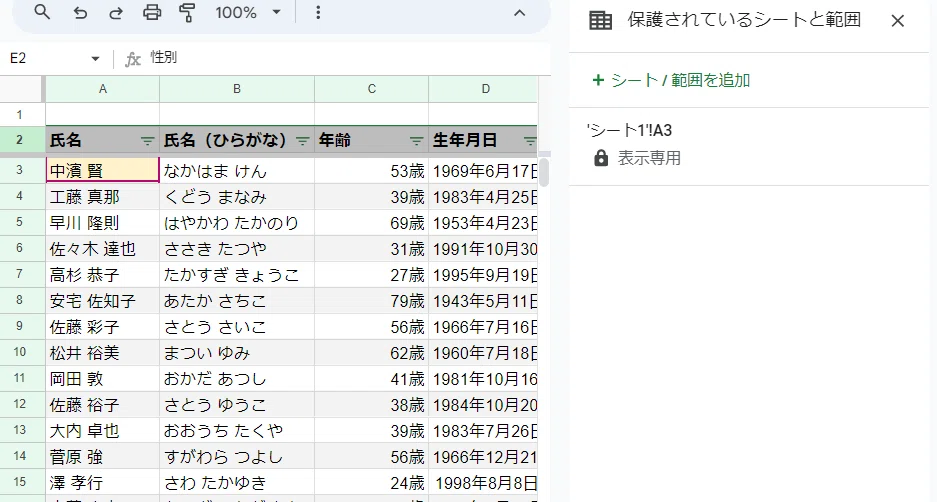The width and height of the screenshot is (937, 502).
Task: Select cell containing 高杉 恭子
Action: coord(103,274)
